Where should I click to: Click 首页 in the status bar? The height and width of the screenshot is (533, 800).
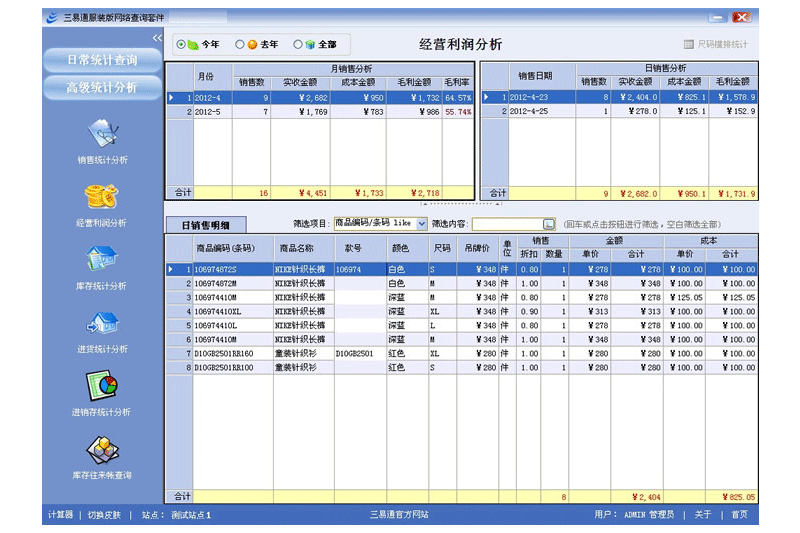coord(739,515)
